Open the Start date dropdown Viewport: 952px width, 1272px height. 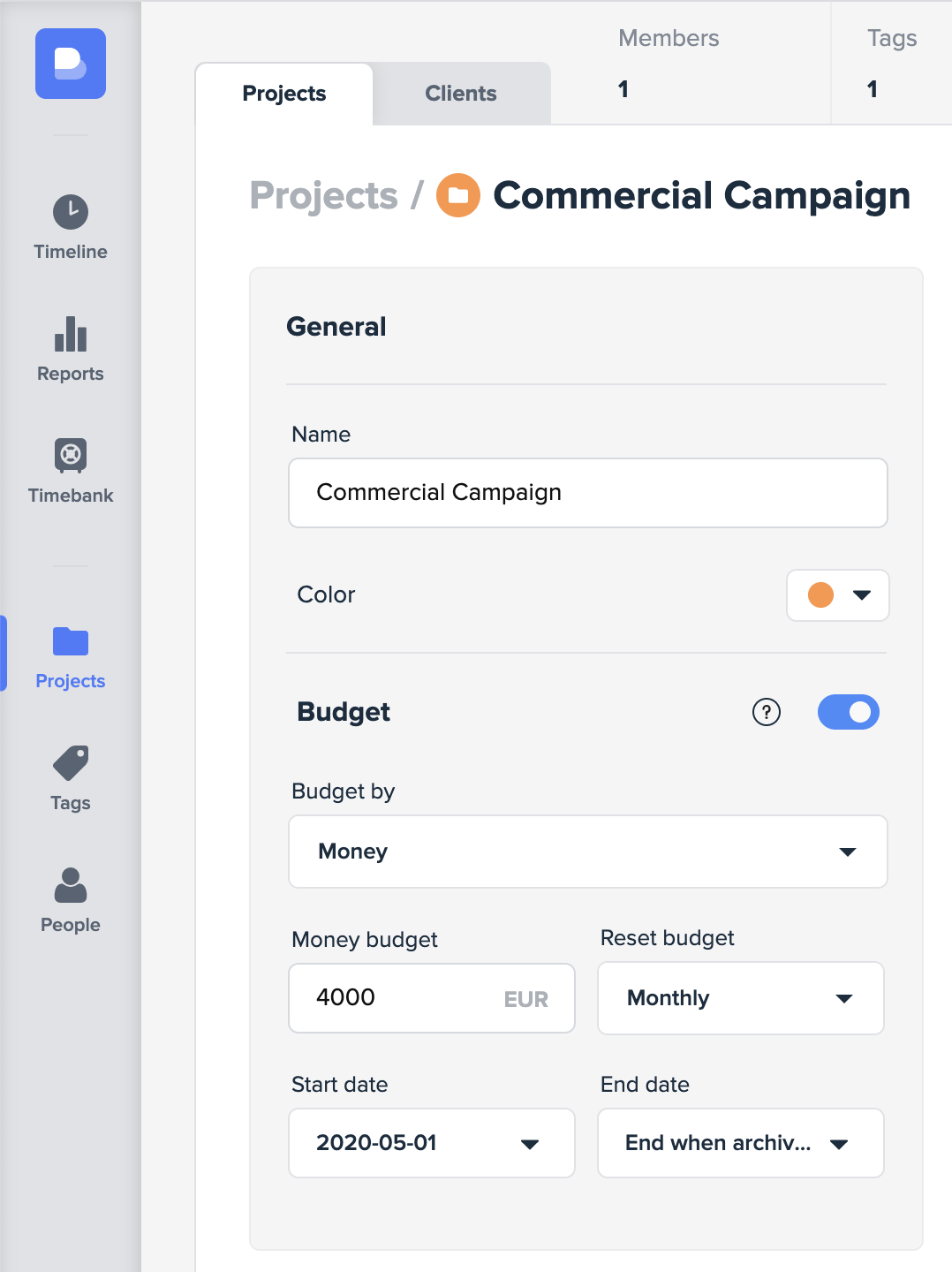click(x=431, y=1143)
